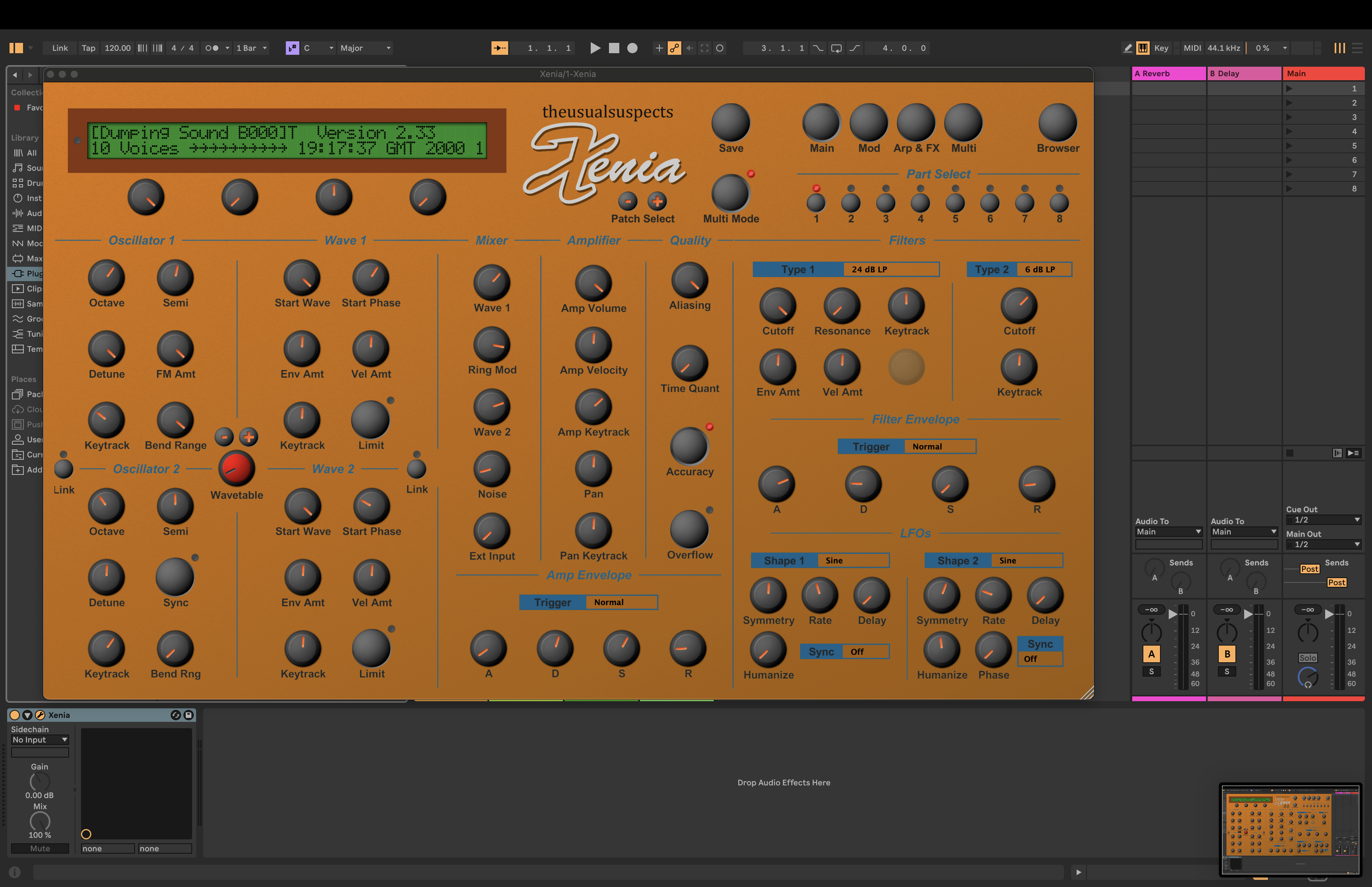Toggle the Xenia device activator
Image resolution: width=1372 pixels, height=887 pixels.
click(x=15, y=715)
